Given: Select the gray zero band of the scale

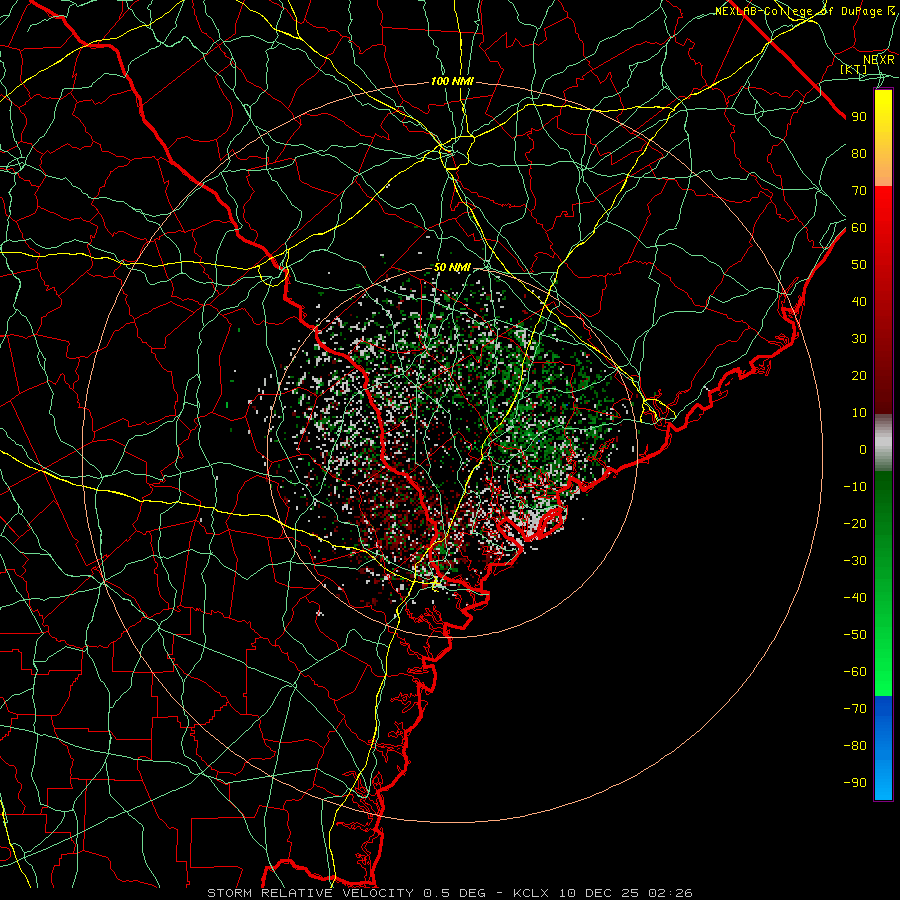Looking at the screenshot, I should click(883, 443).
